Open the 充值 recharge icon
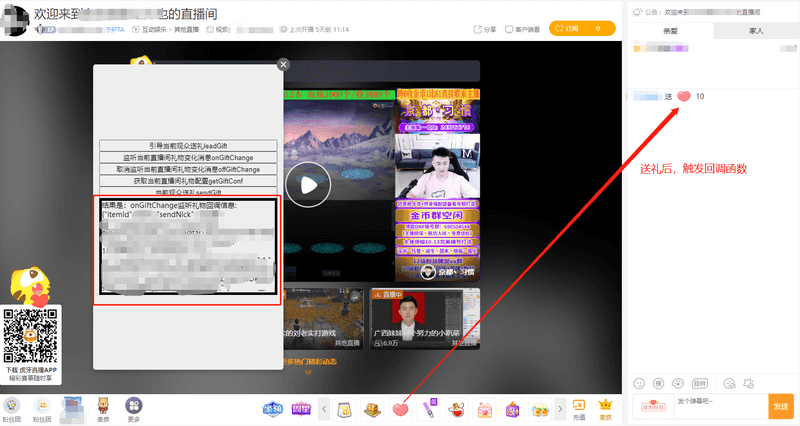800x426 pixels. (x=579, y=410)
